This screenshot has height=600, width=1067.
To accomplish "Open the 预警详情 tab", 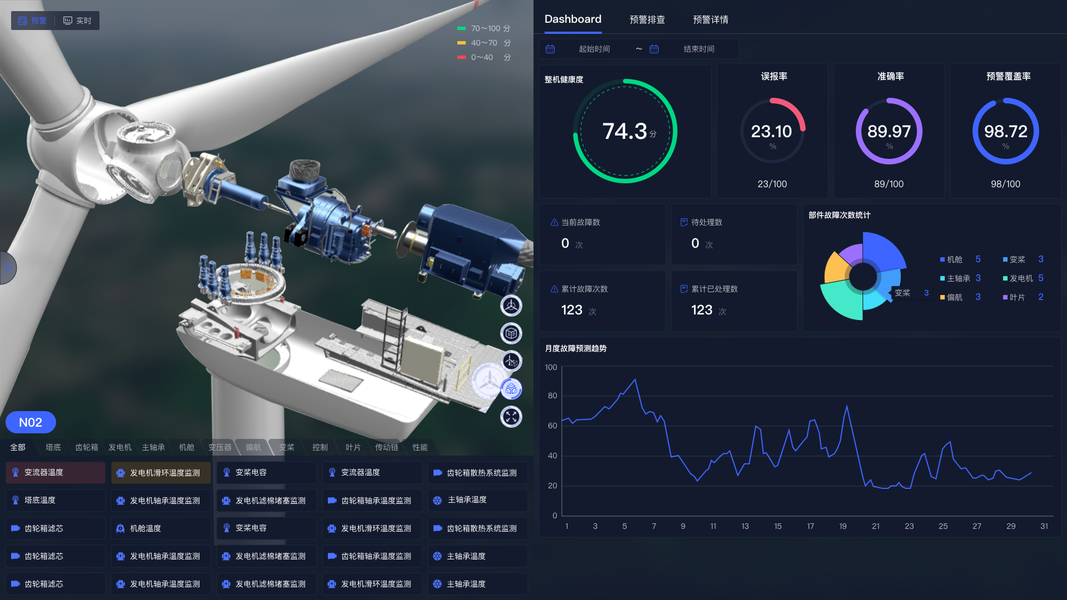I will (x=710, y=20).
